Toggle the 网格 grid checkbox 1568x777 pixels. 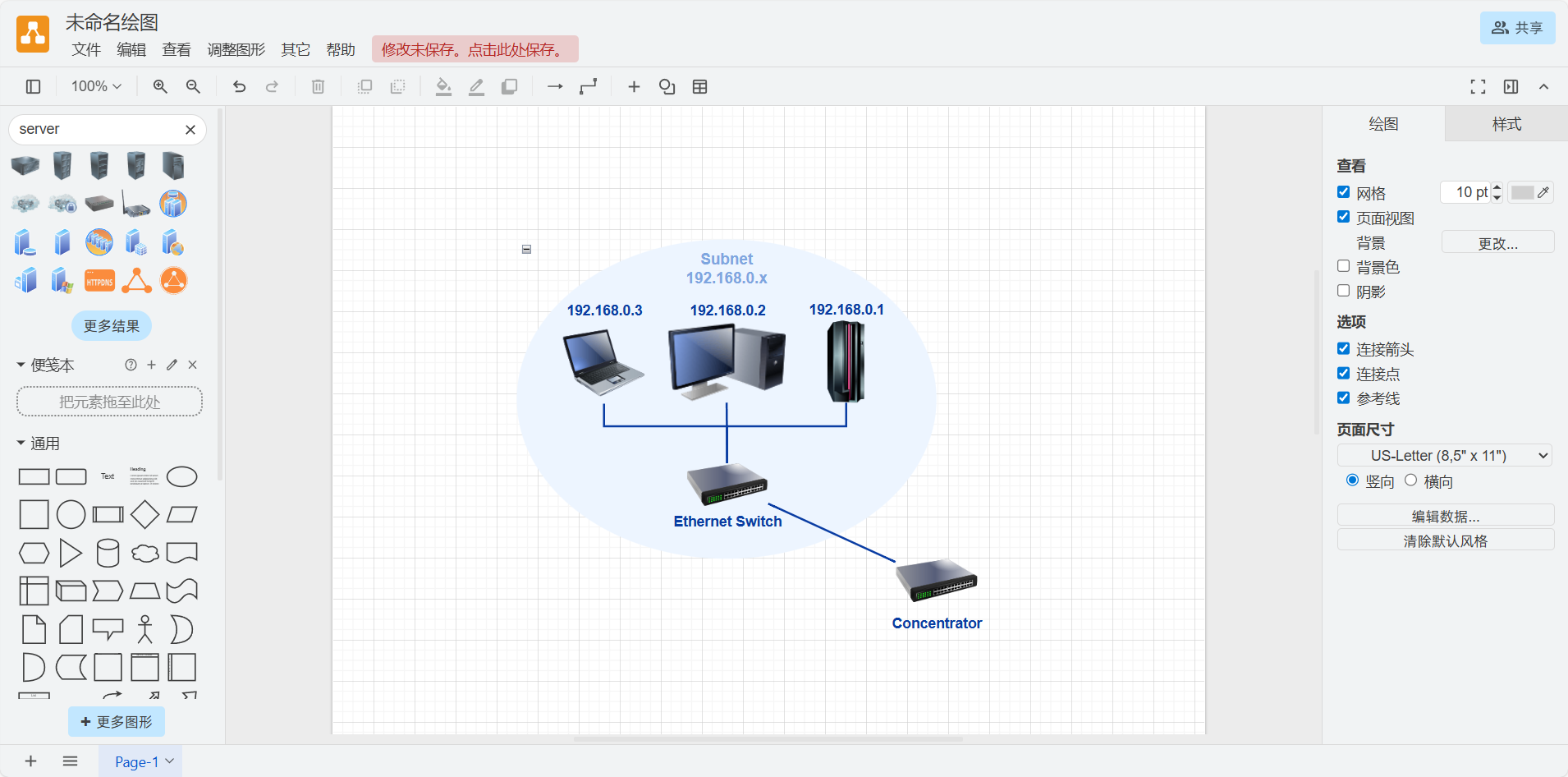(x=1344, y=192)
